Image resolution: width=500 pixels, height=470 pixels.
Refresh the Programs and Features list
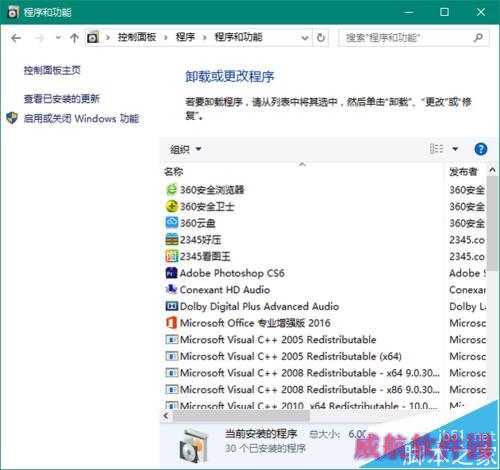click(321, 38)
